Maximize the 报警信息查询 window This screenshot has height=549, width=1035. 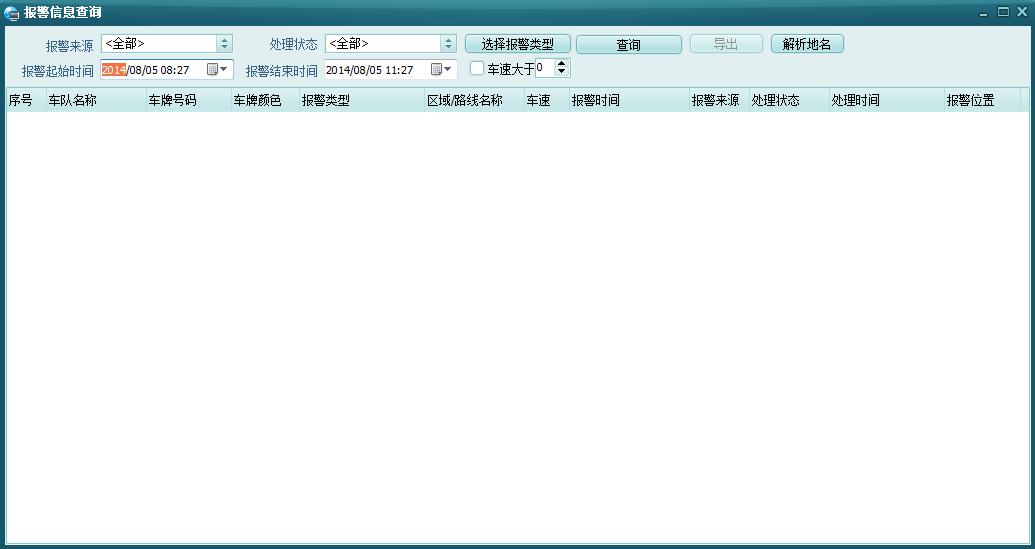point(1003,12)
